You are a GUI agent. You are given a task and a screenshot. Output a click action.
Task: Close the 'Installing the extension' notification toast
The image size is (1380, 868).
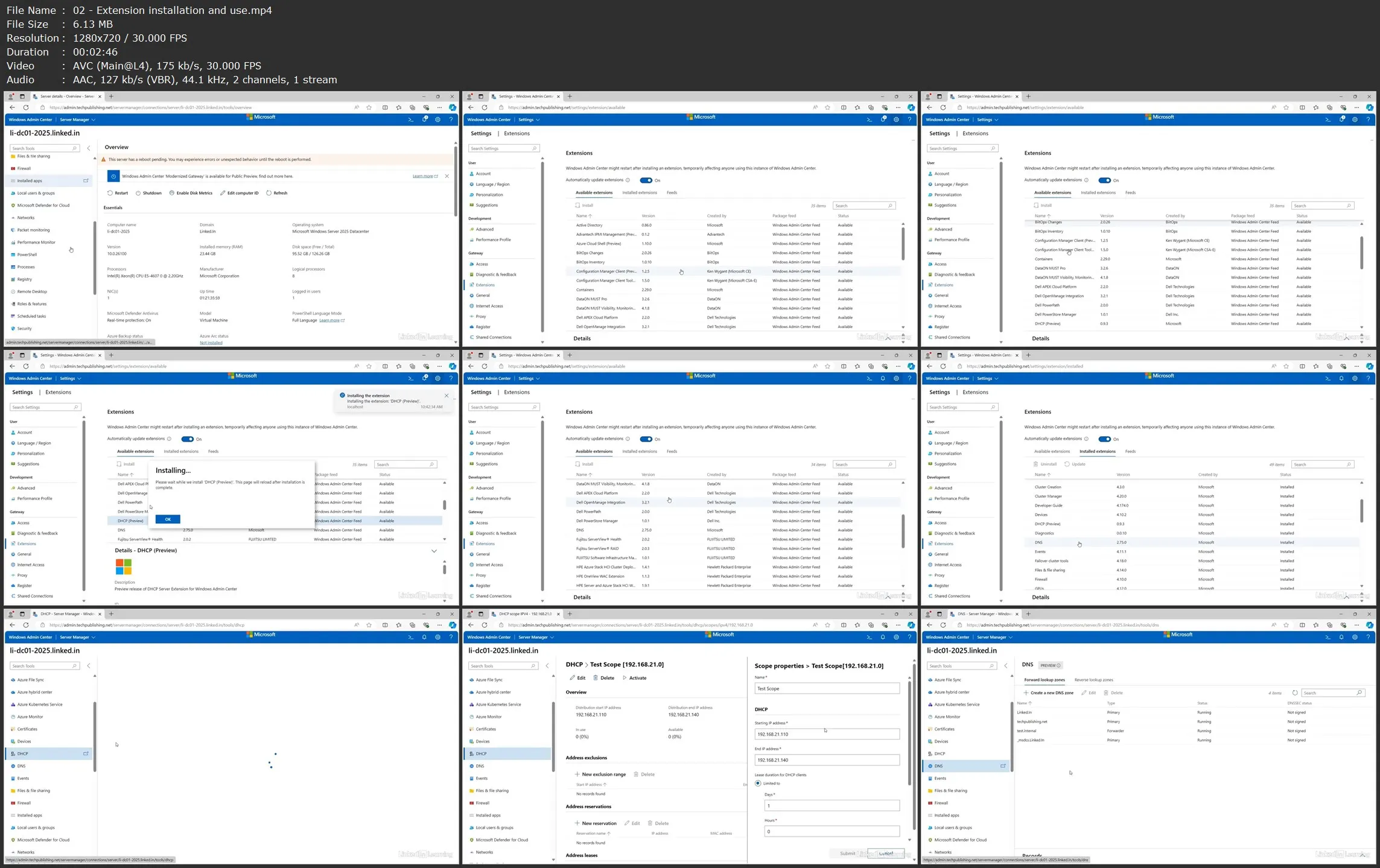point(447,396)
